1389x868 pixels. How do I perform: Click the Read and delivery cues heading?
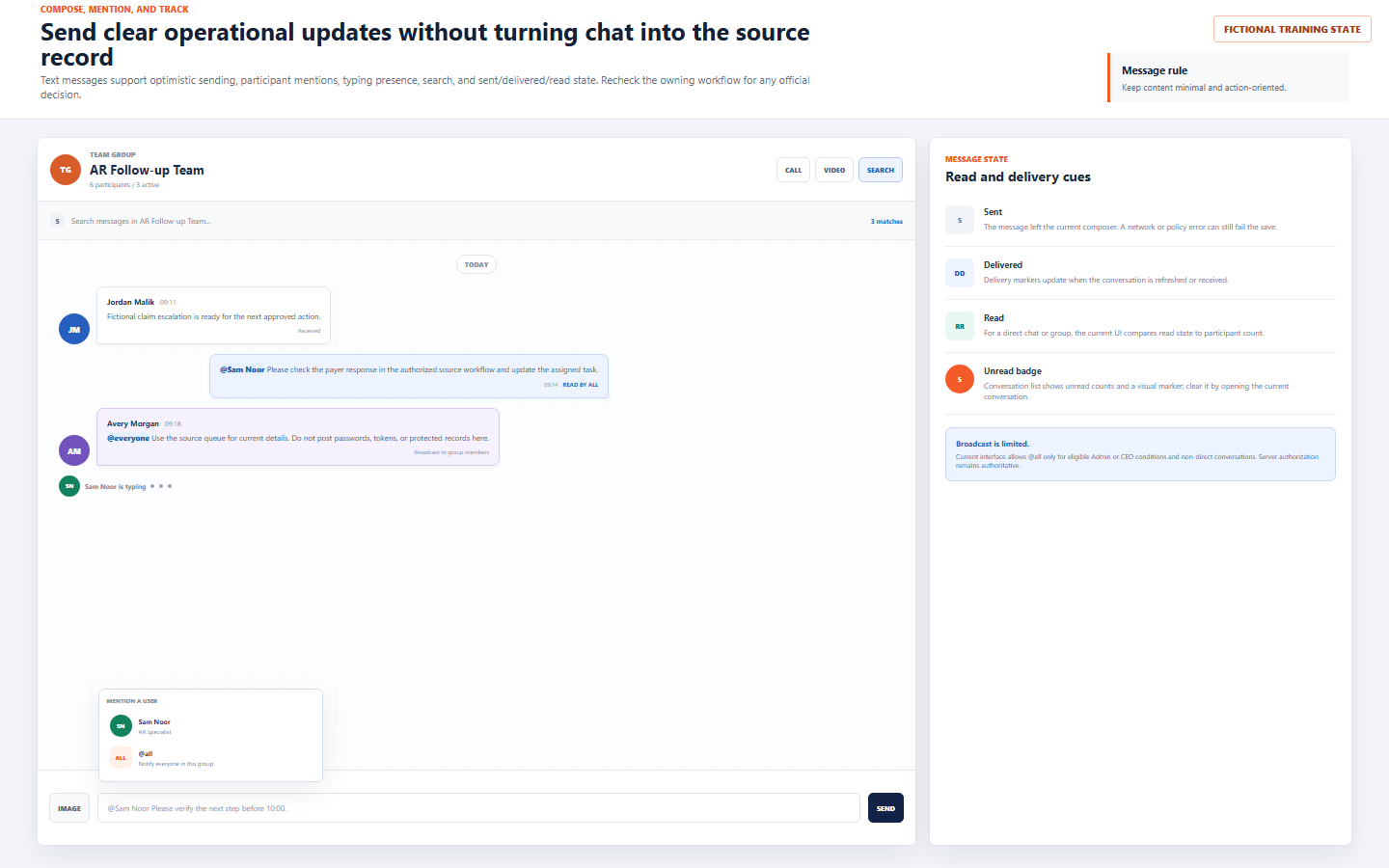[x=1018, y=177]
